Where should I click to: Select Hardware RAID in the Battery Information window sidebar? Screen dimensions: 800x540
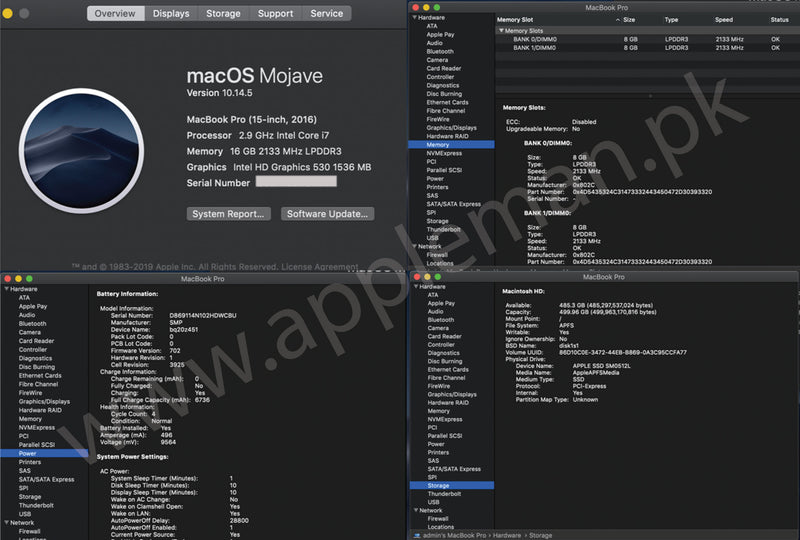tap(40, 410)
